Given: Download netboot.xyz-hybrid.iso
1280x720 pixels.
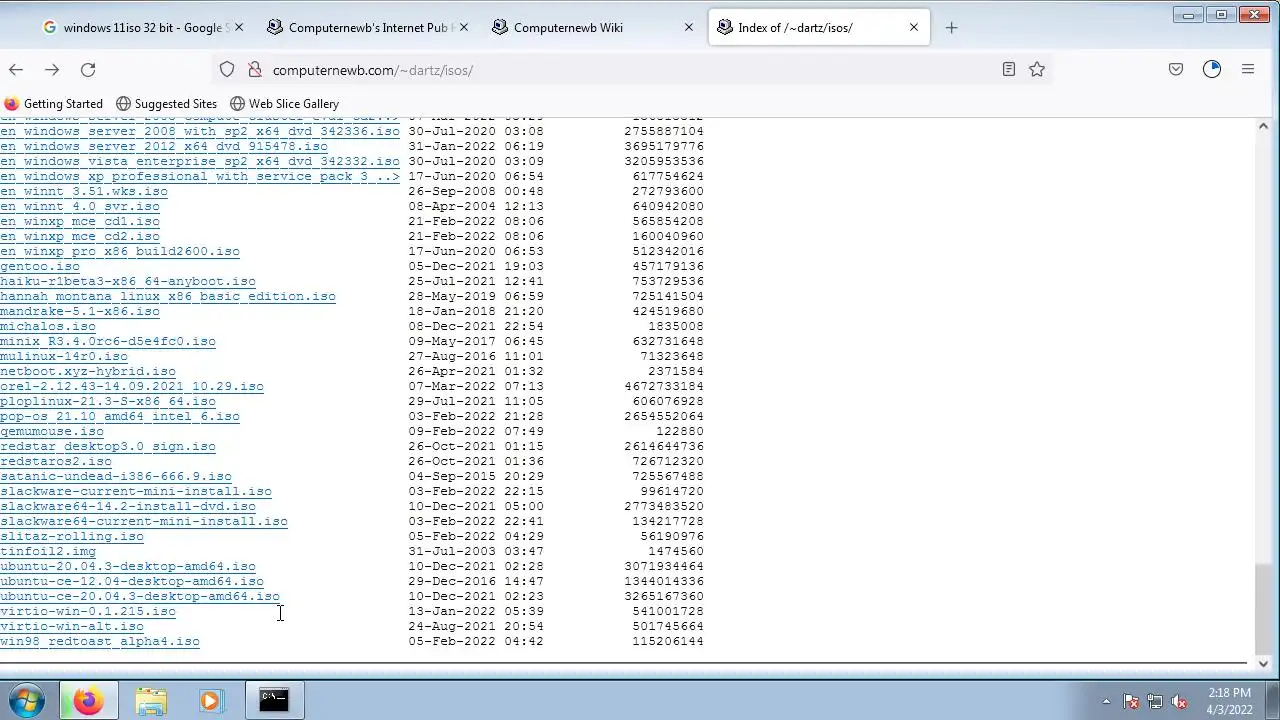Looking at the screenshot, I should (88, 371).
